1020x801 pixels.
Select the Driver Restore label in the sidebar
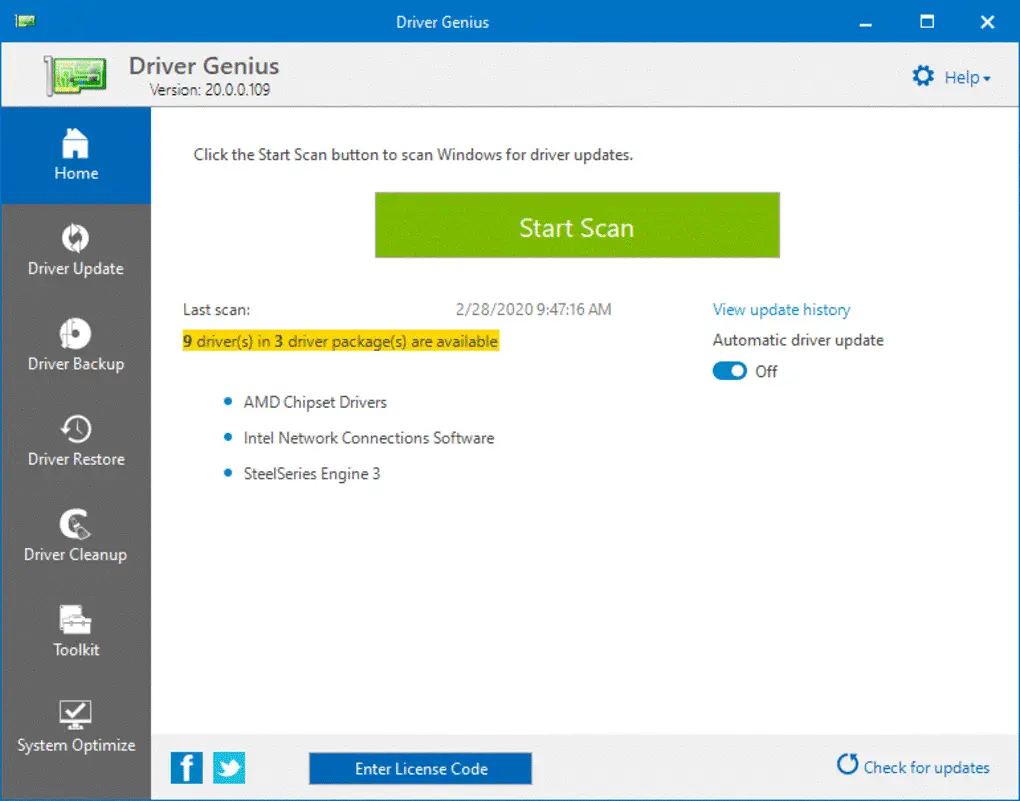76,459
